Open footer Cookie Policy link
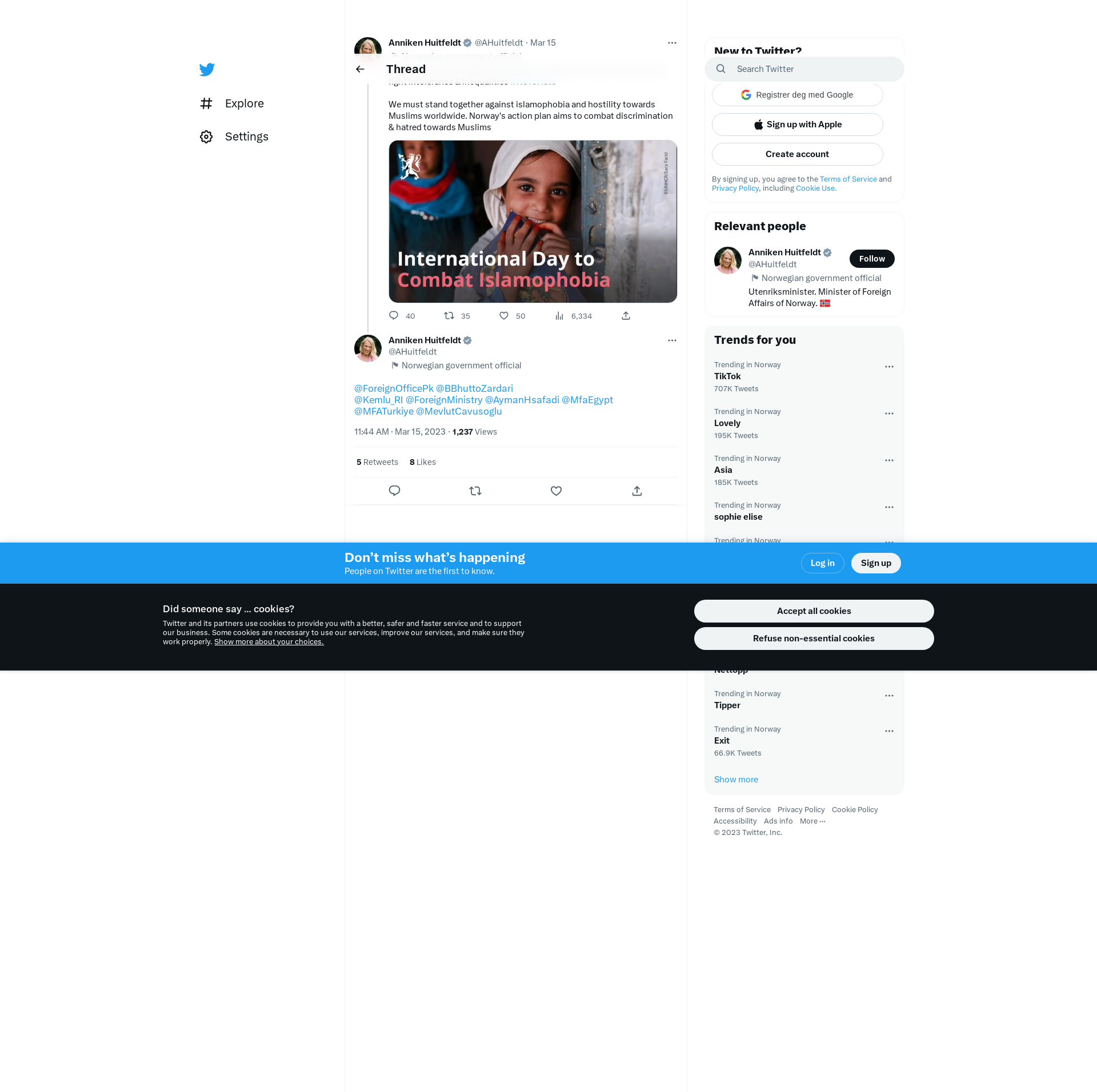1097x1092 pixels. pos(855,810)
